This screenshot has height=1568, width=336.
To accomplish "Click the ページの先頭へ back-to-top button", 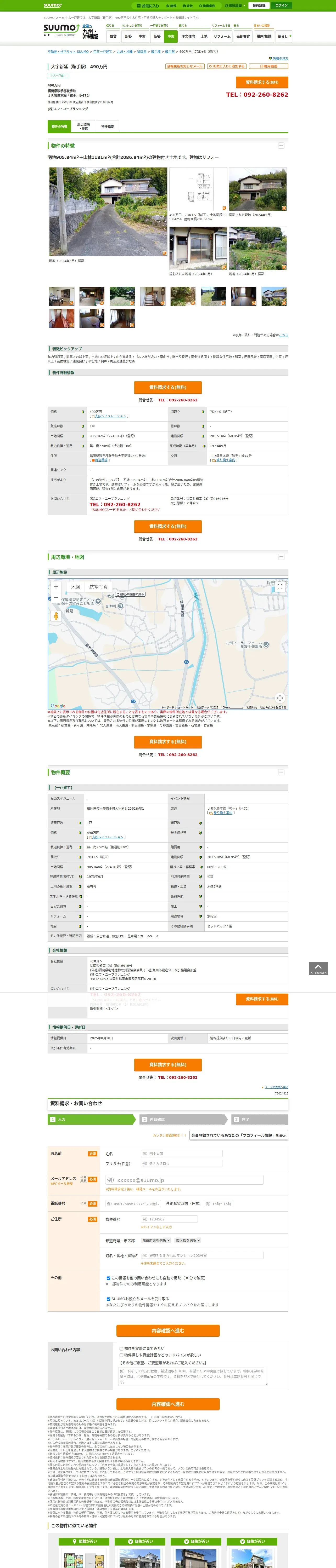I will 318,969.
